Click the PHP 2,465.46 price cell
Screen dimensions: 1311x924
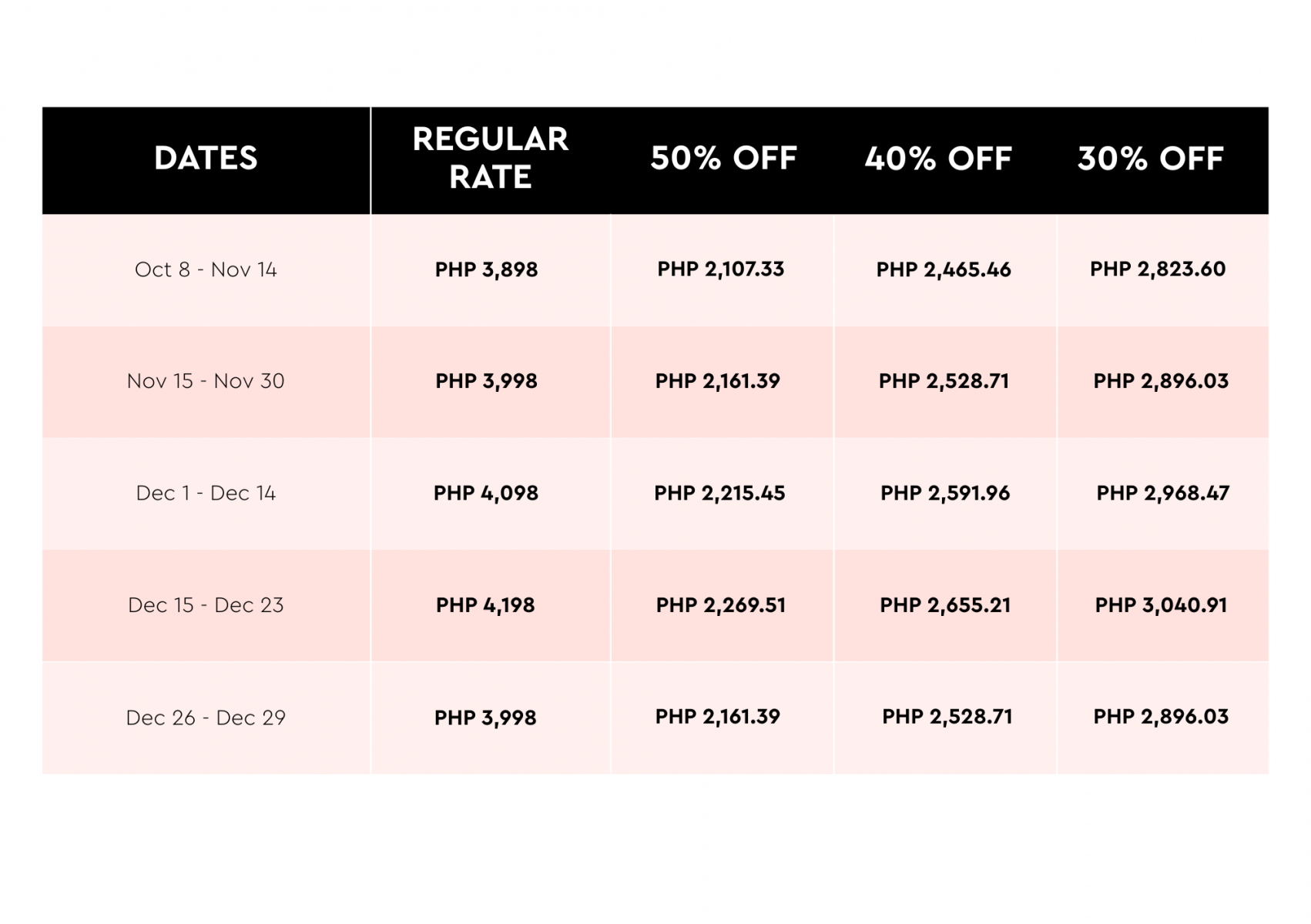click(x=944, y=269)
